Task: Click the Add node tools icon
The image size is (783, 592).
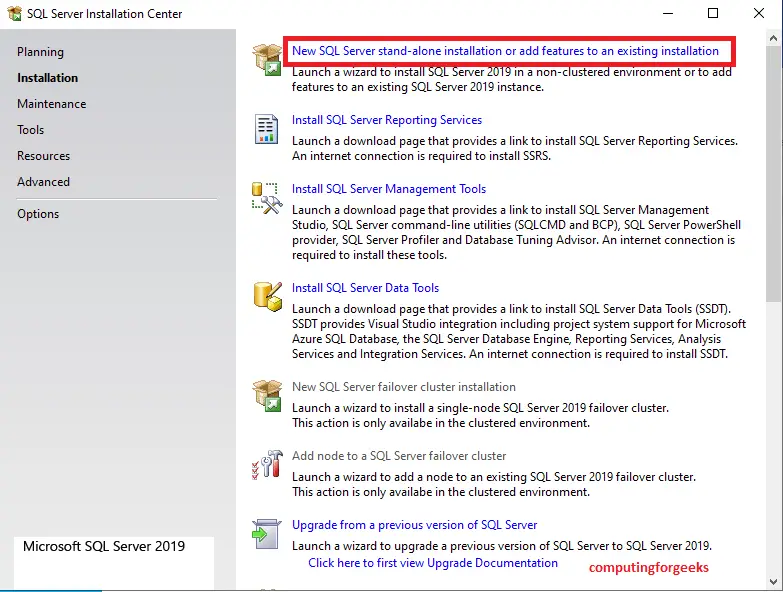Action: coord(267,464)
